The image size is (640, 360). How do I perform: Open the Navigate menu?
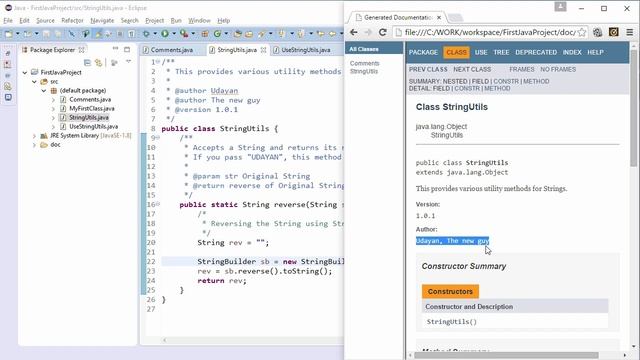(102, 20)
